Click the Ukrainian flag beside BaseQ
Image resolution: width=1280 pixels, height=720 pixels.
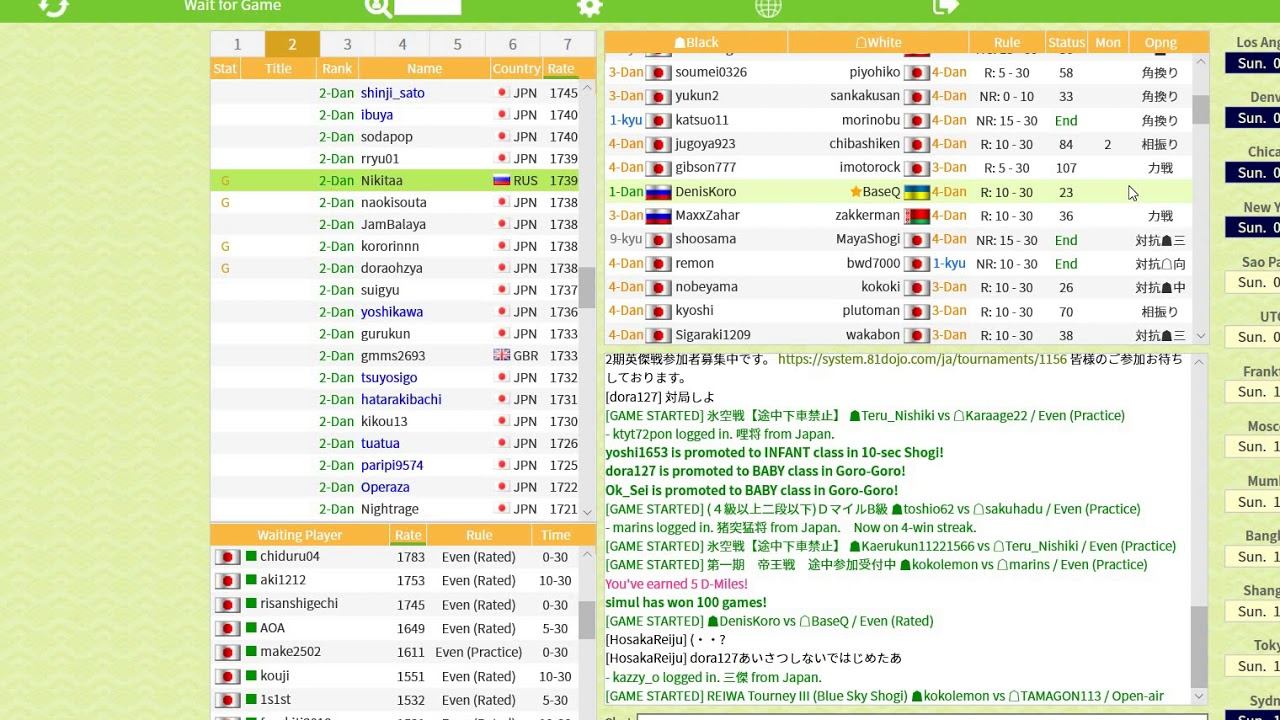[x=917, y=192]
